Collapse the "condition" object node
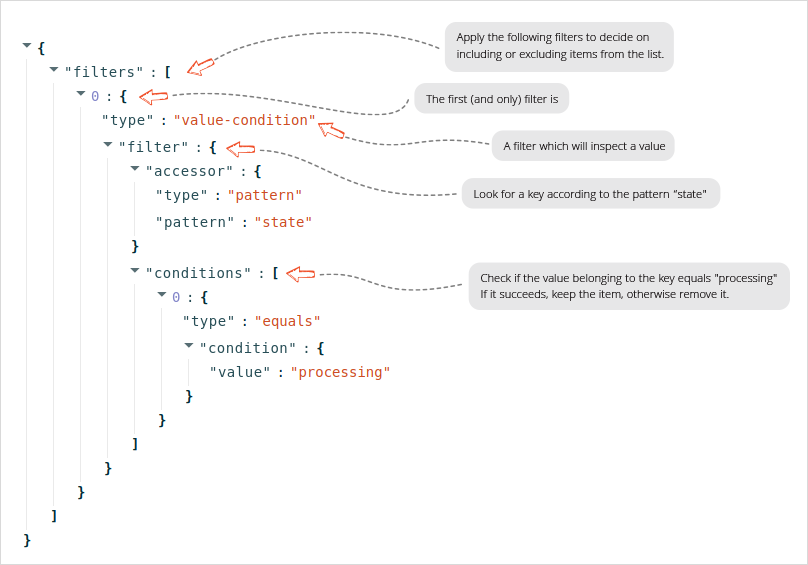The width and height of the screenshot is (808, 565). pyautogui.click(x=189, y=345)
